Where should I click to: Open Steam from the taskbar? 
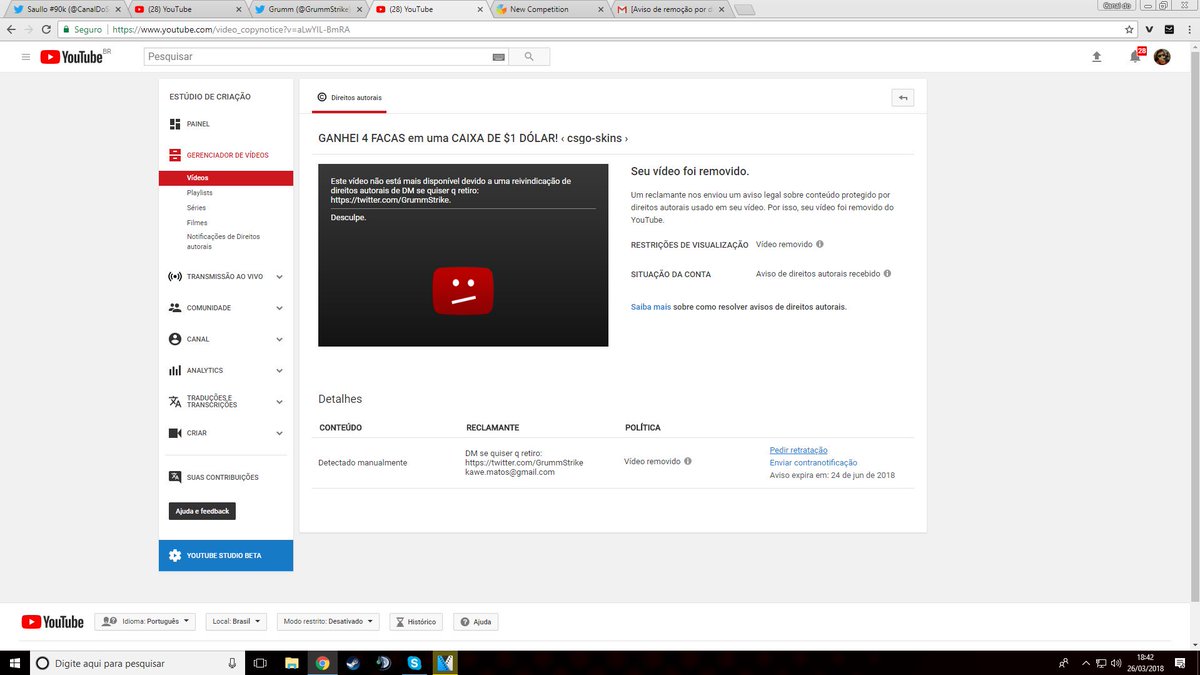353,662
